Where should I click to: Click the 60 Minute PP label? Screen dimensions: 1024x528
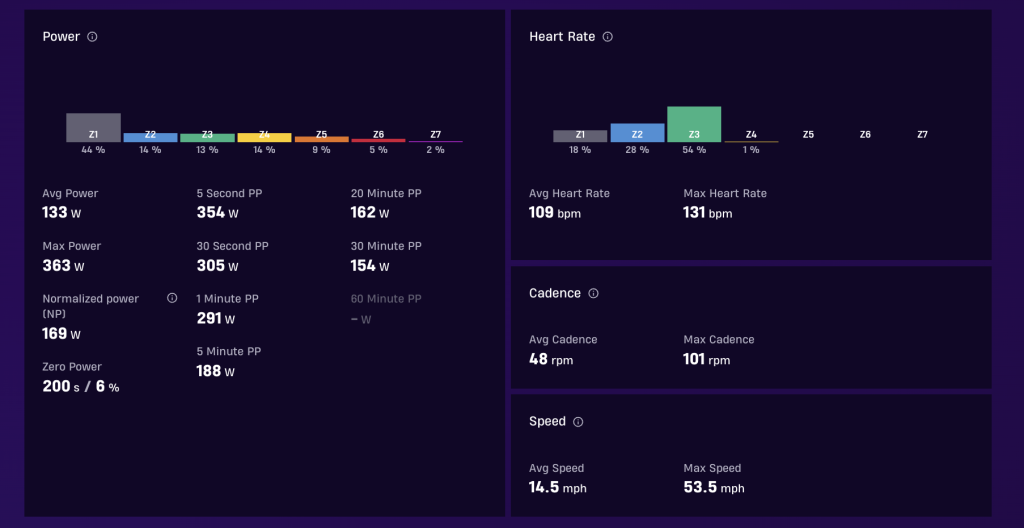(x=386, y=299)
